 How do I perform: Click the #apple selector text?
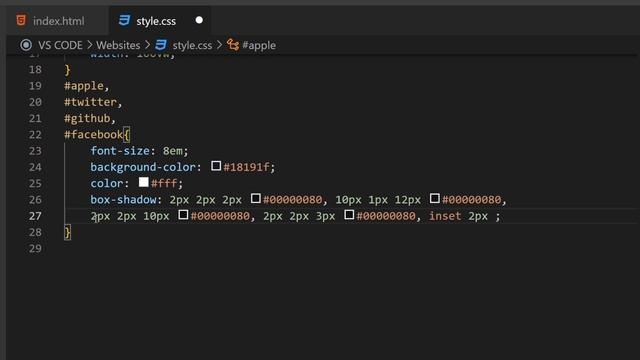pyautogui.click(x=84, y=86)
